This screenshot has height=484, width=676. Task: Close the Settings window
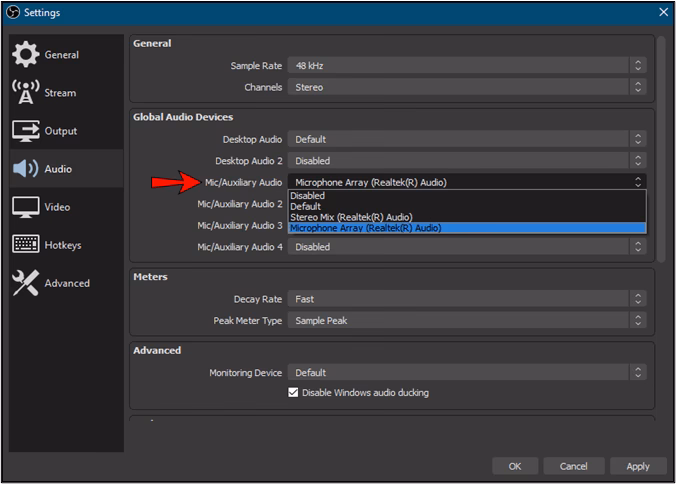point(663,12)
